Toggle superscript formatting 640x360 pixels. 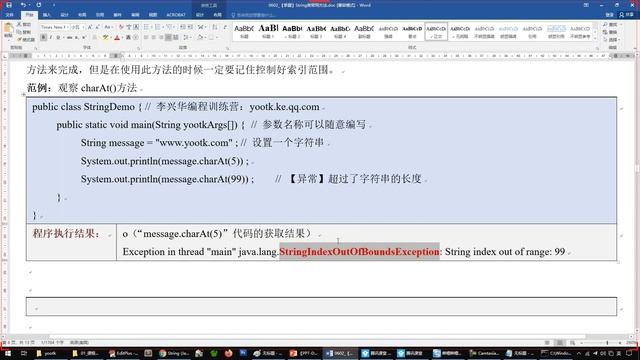pos(84,38)
